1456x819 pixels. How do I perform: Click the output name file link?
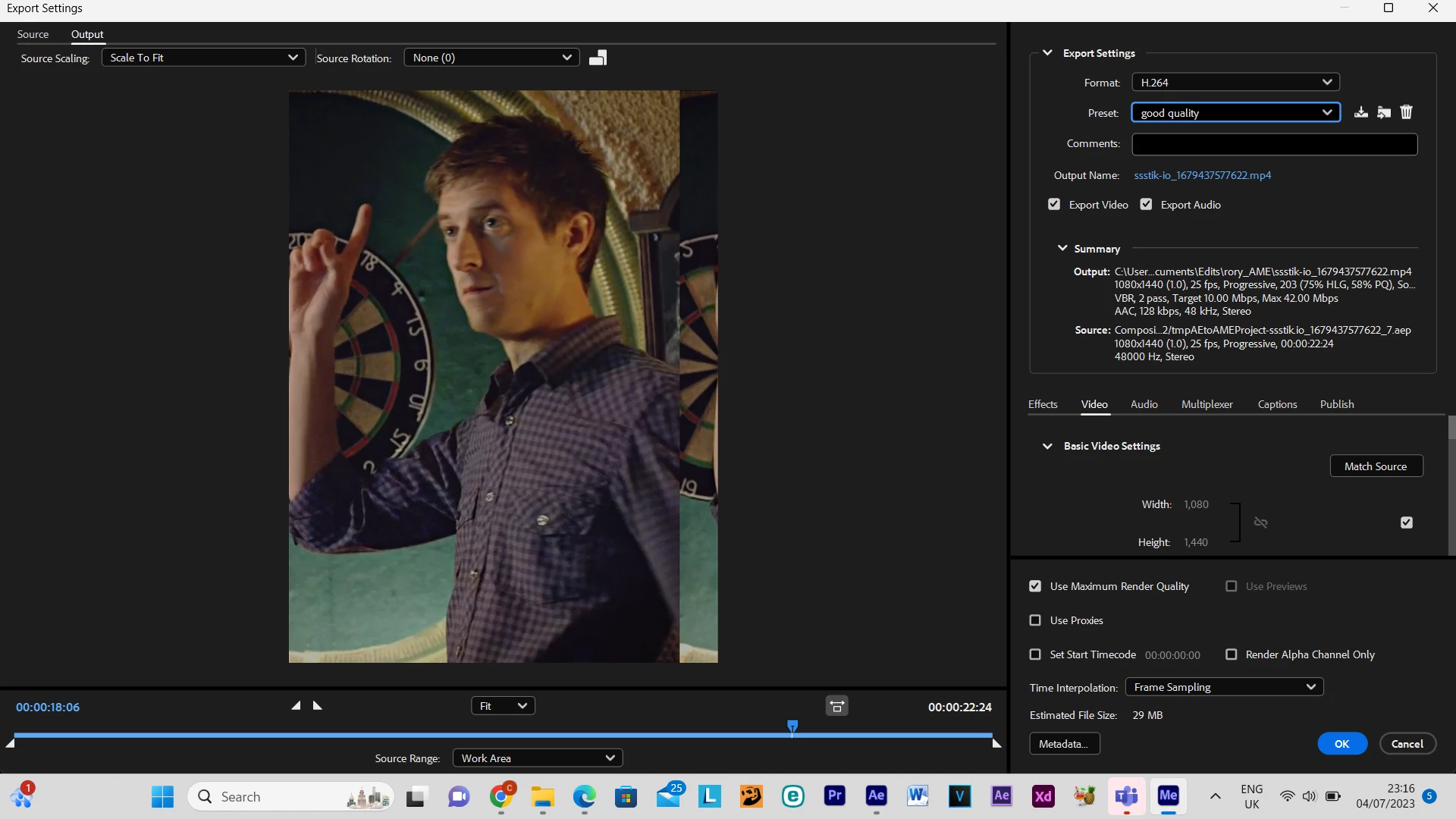coord(1202,175)
